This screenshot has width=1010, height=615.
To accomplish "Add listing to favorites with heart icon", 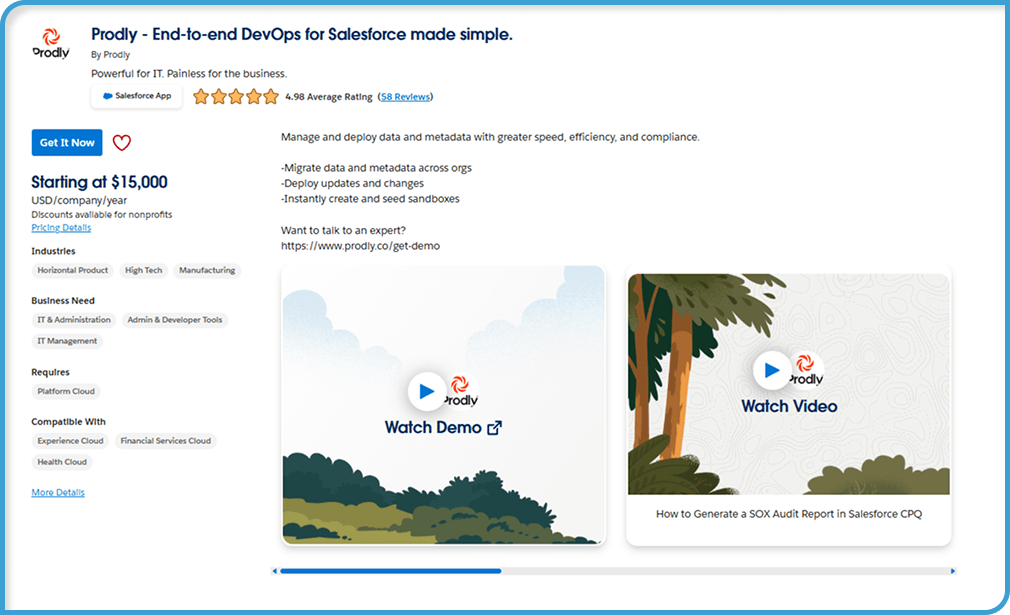I will point(122,142).
